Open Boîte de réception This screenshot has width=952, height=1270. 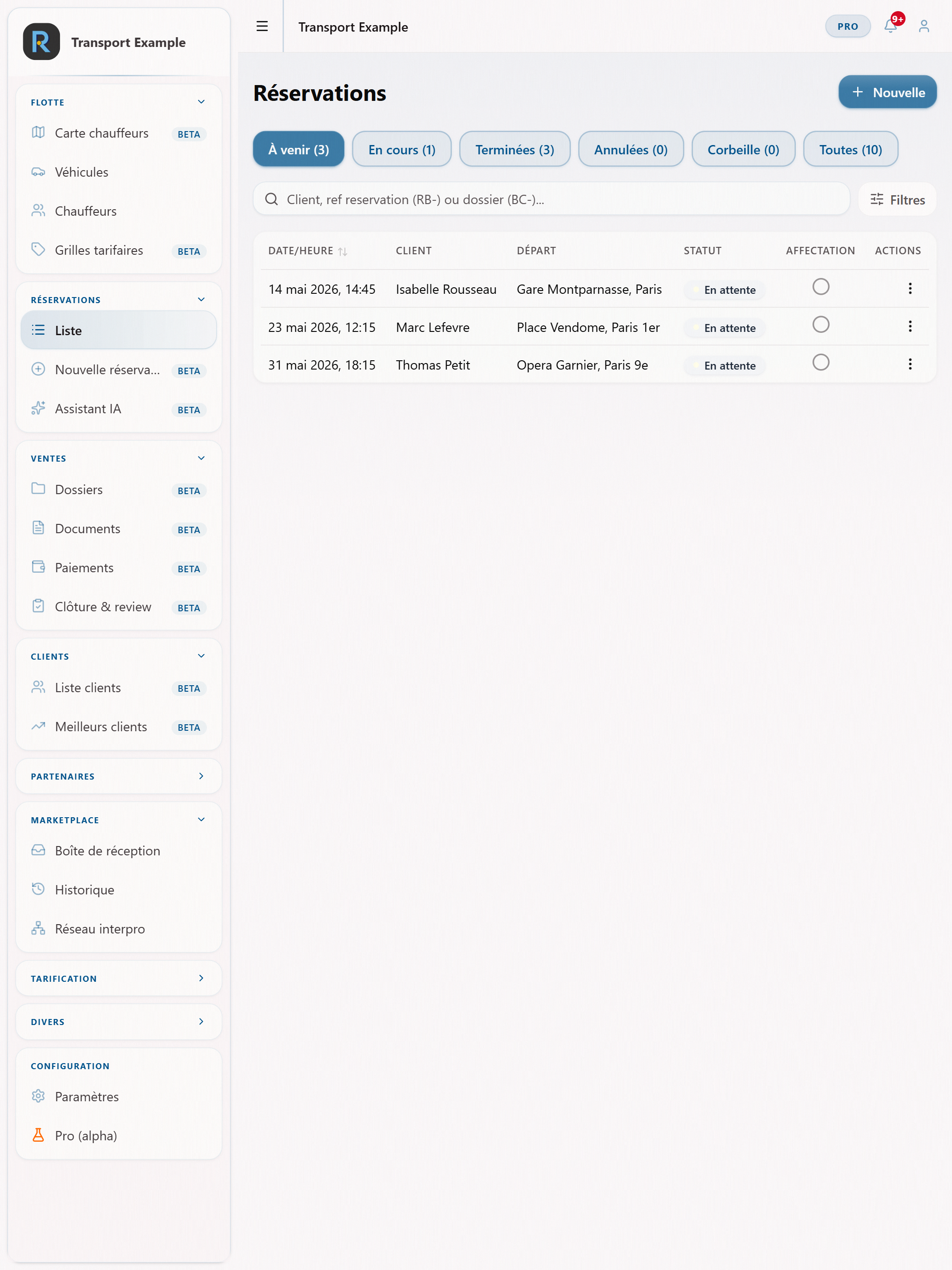pyautogui.click(x=119, y=850)
